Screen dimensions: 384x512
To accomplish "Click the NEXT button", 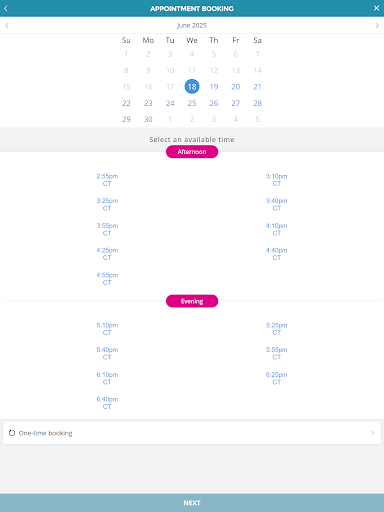I will click(x=192, y=503).
